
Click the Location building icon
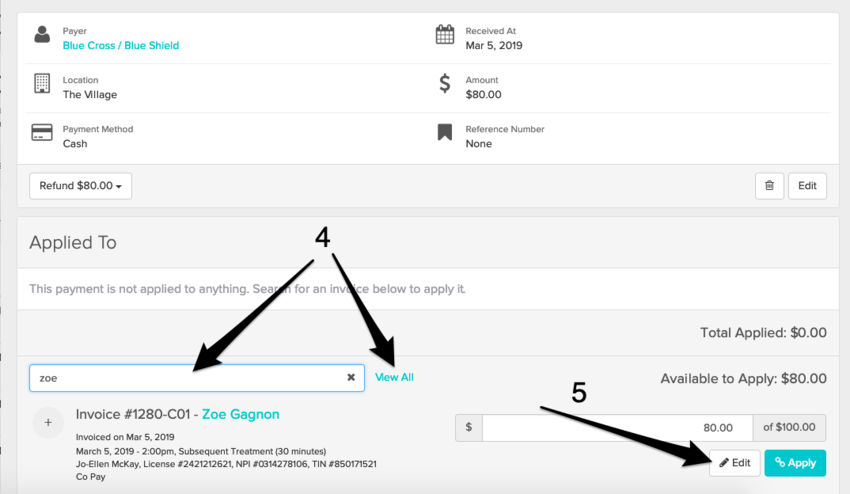tap(42, 84)
